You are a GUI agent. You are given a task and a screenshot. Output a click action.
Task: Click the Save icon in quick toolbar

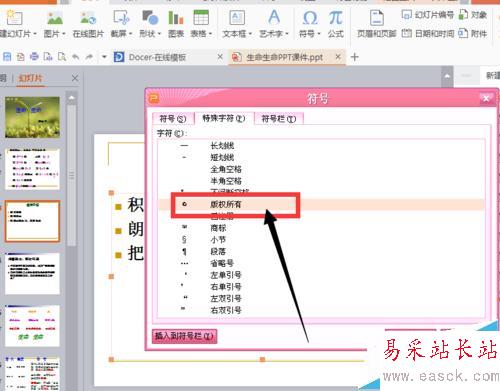click(7, 57)
